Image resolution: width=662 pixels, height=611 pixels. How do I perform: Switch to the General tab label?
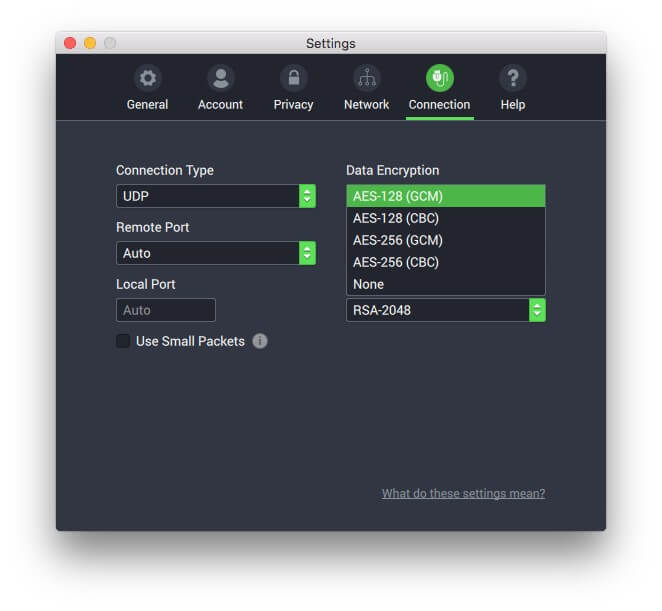tap(147, 104)
